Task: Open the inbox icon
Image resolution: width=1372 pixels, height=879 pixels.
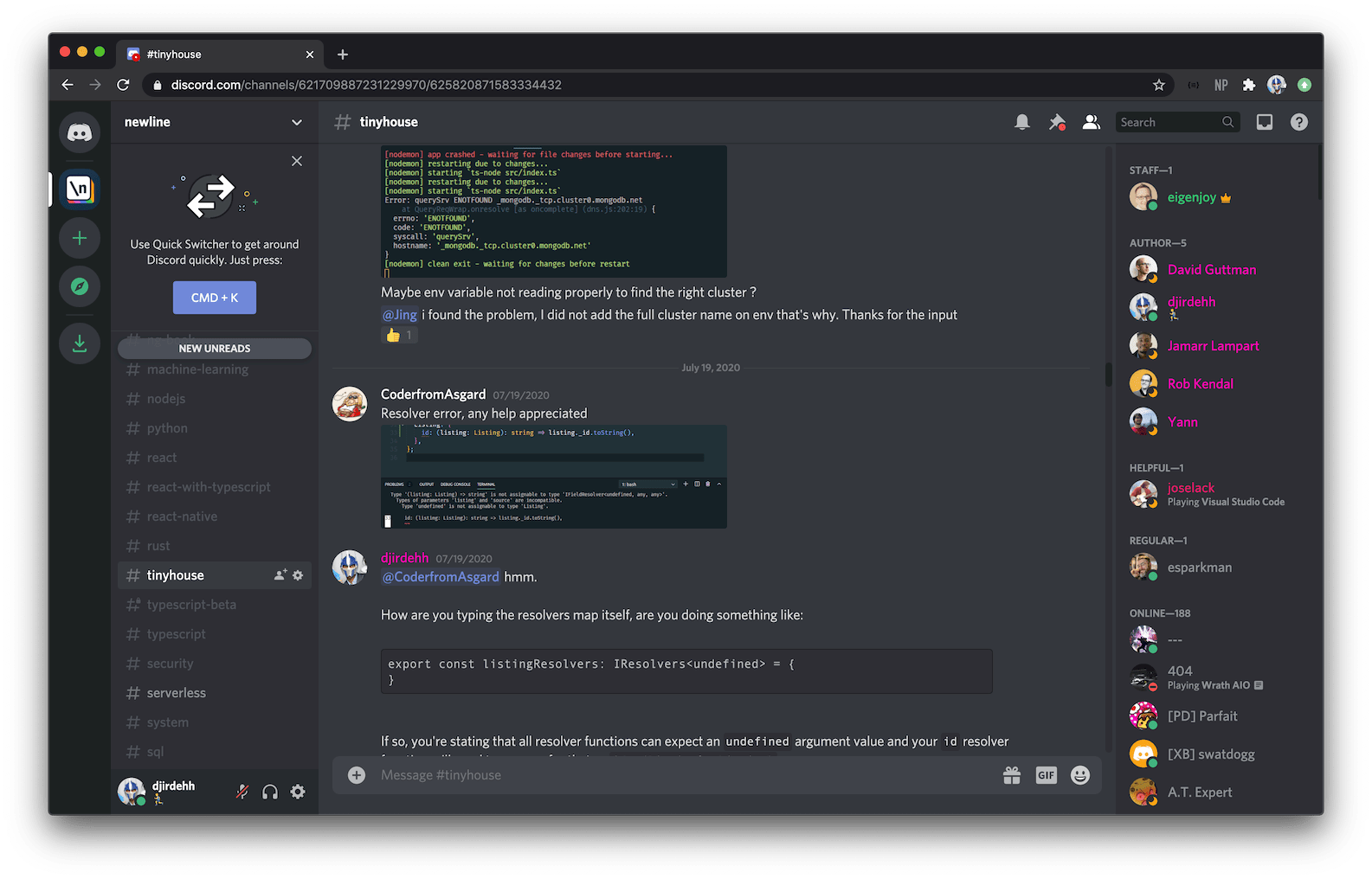Action: point(1265,122)
